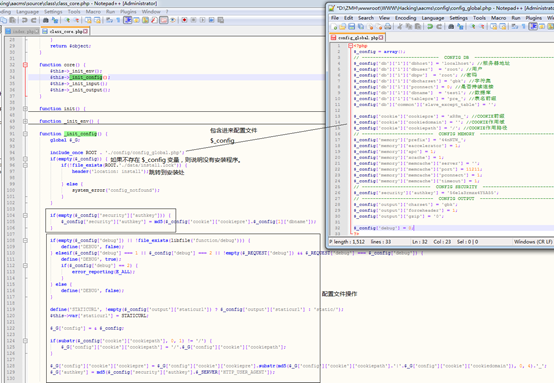
Task: Click Print icon in config_global.php window toolbar
Action: 388,26
